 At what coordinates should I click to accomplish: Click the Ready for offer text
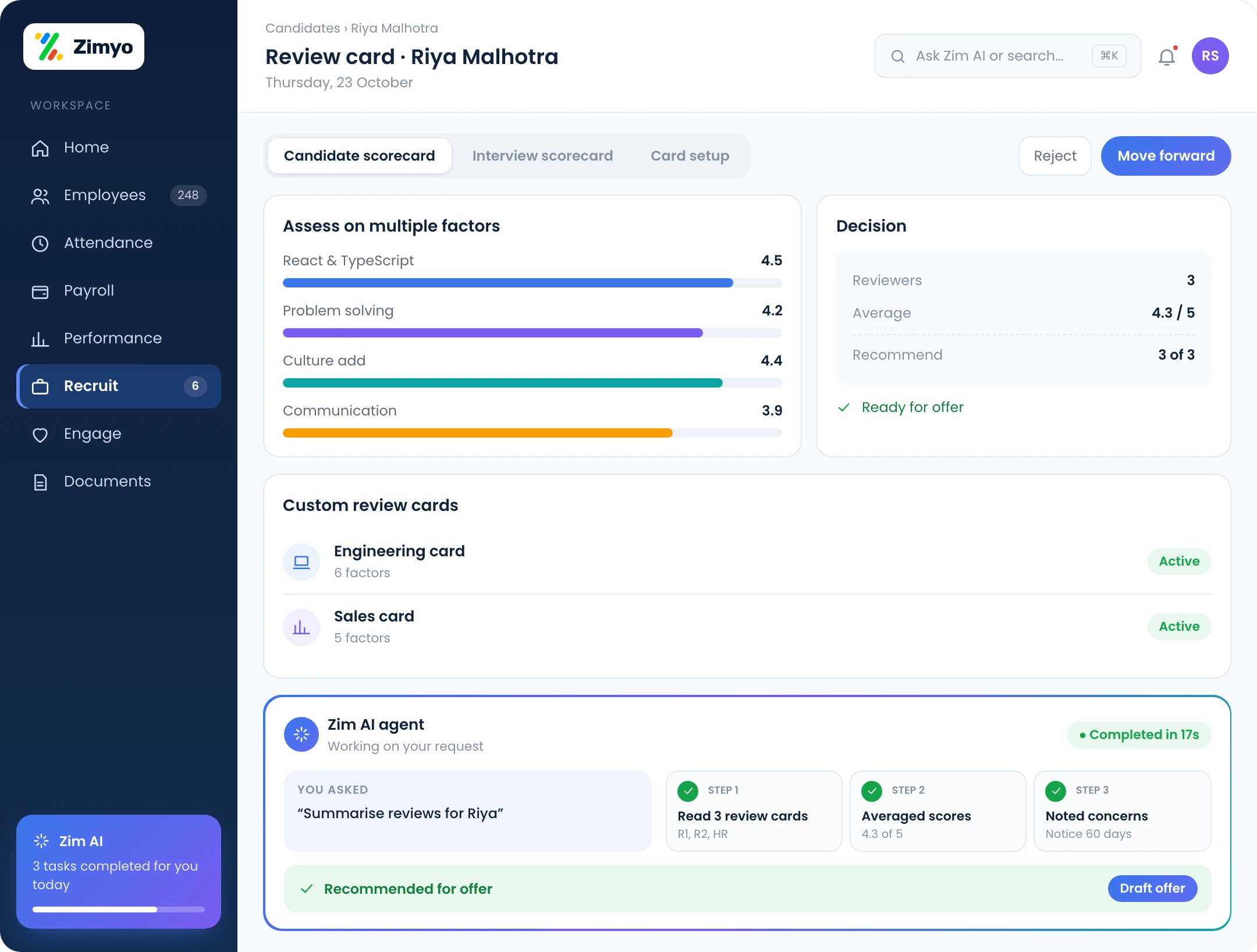click(912, 407)
